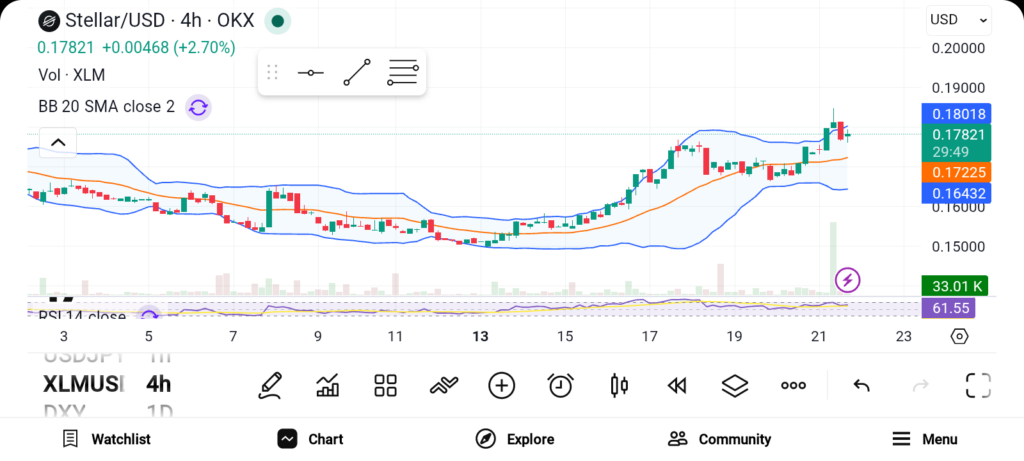Open the Community tab
The image size is (1024, 461).
pos(720,439)
